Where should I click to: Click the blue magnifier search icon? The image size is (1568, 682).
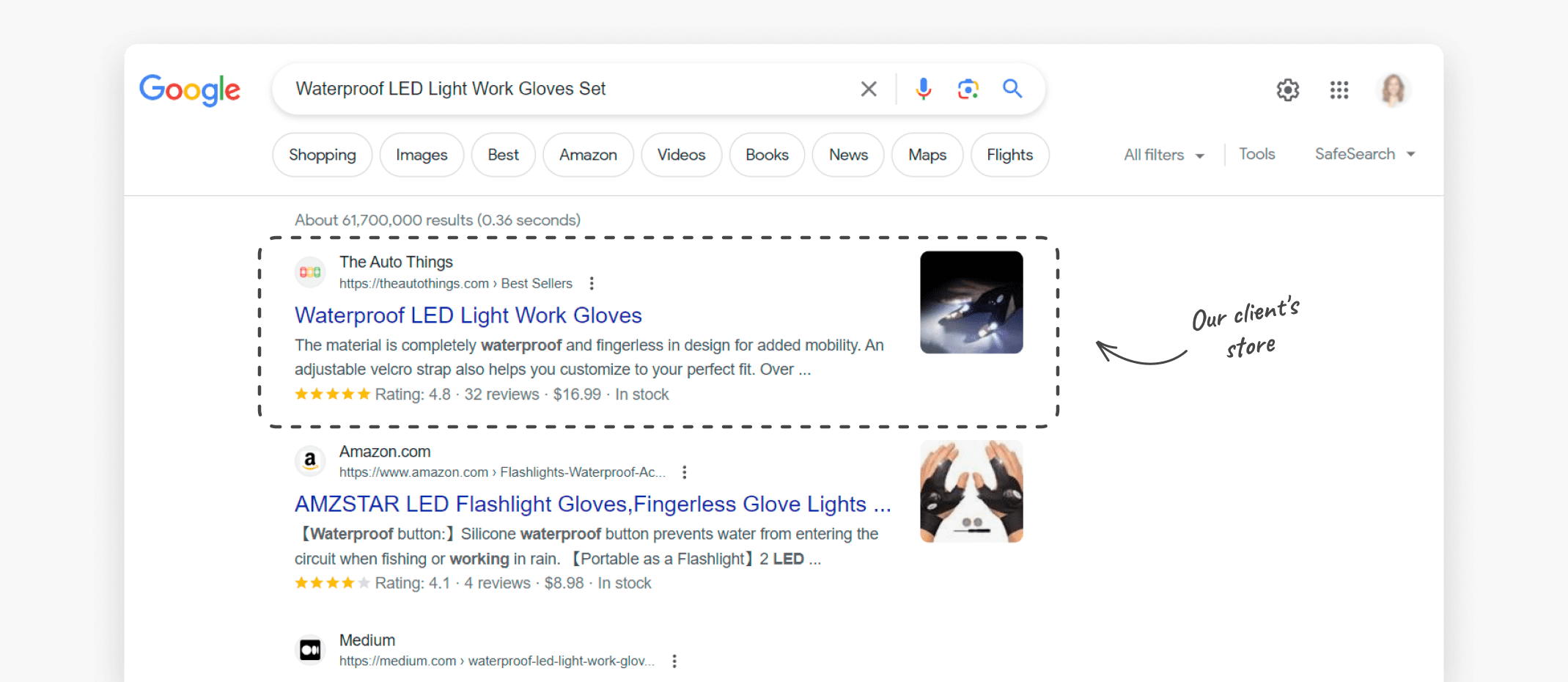(1012, 89)
